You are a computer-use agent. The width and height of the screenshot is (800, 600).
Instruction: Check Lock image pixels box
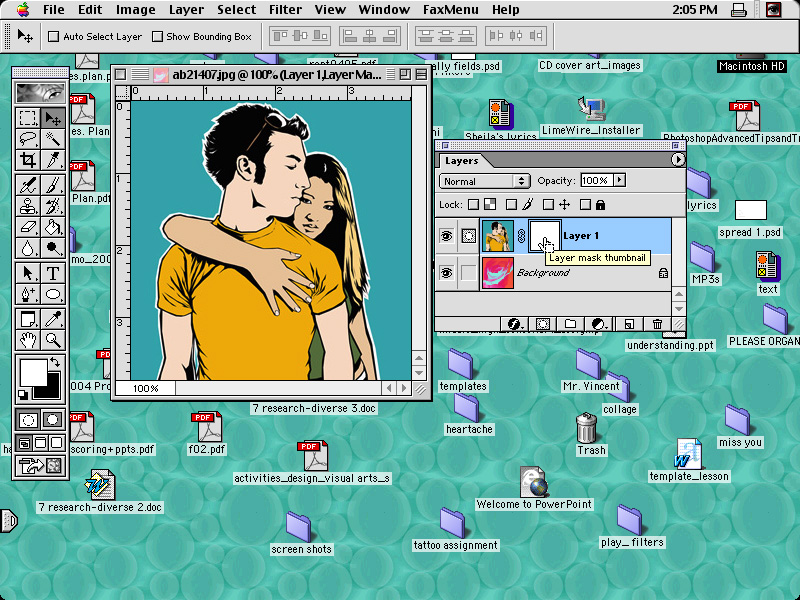click(x=511, y=205)
